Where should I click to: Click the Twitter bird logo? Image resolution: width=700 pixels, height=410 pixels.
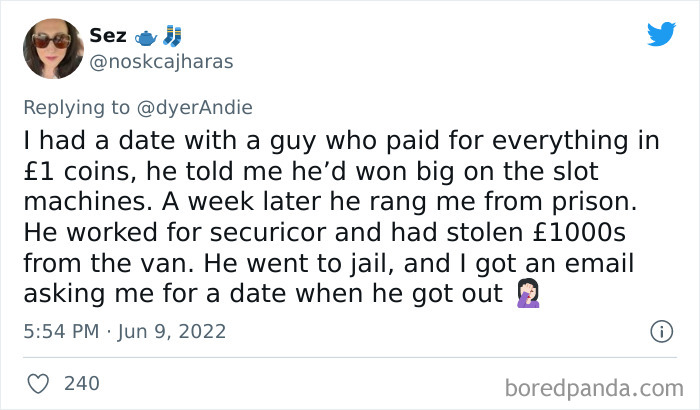pyautogui.click(x=661, y=33)
